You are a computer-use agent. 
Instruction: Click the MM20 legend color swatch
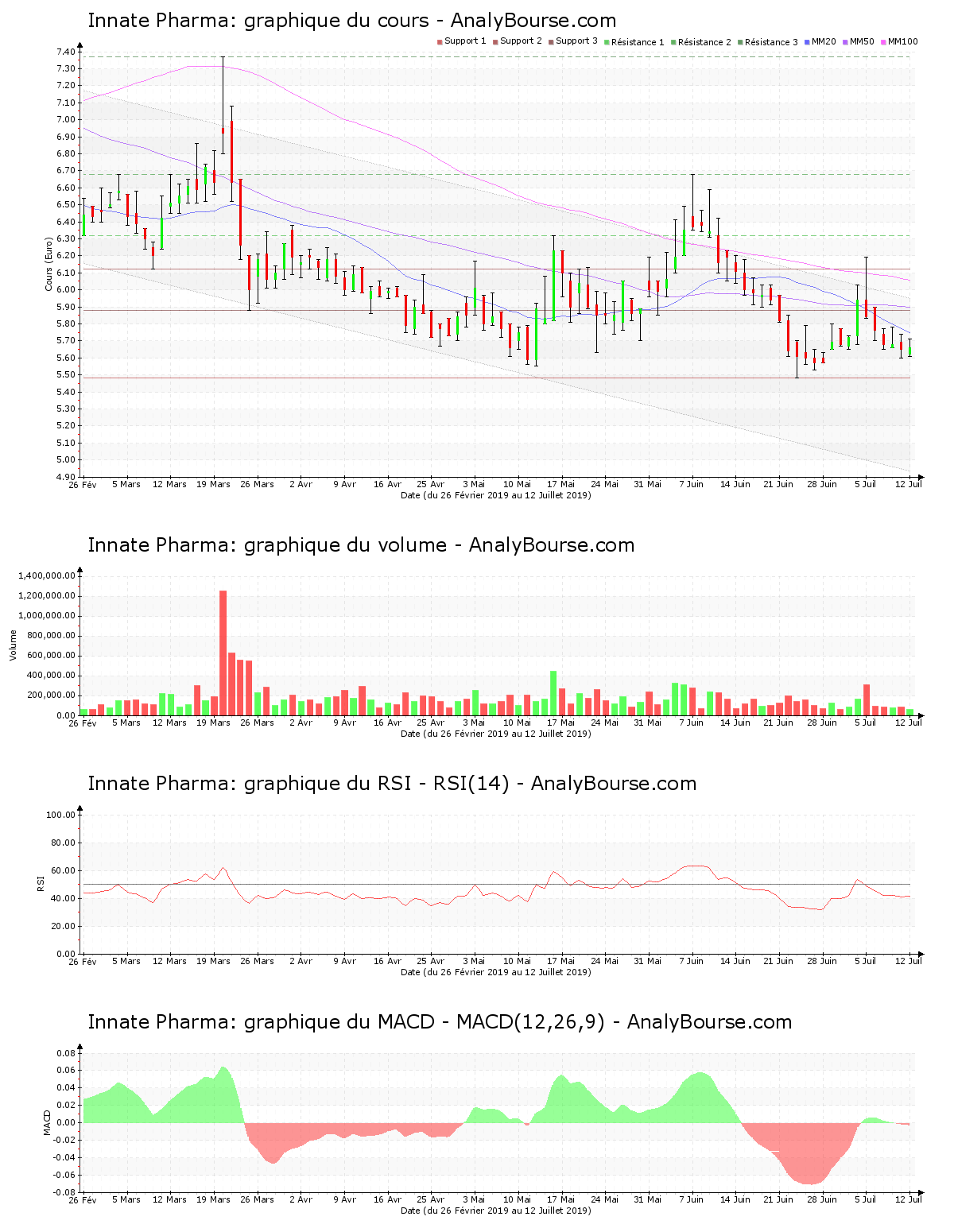(x=807, y=41)
